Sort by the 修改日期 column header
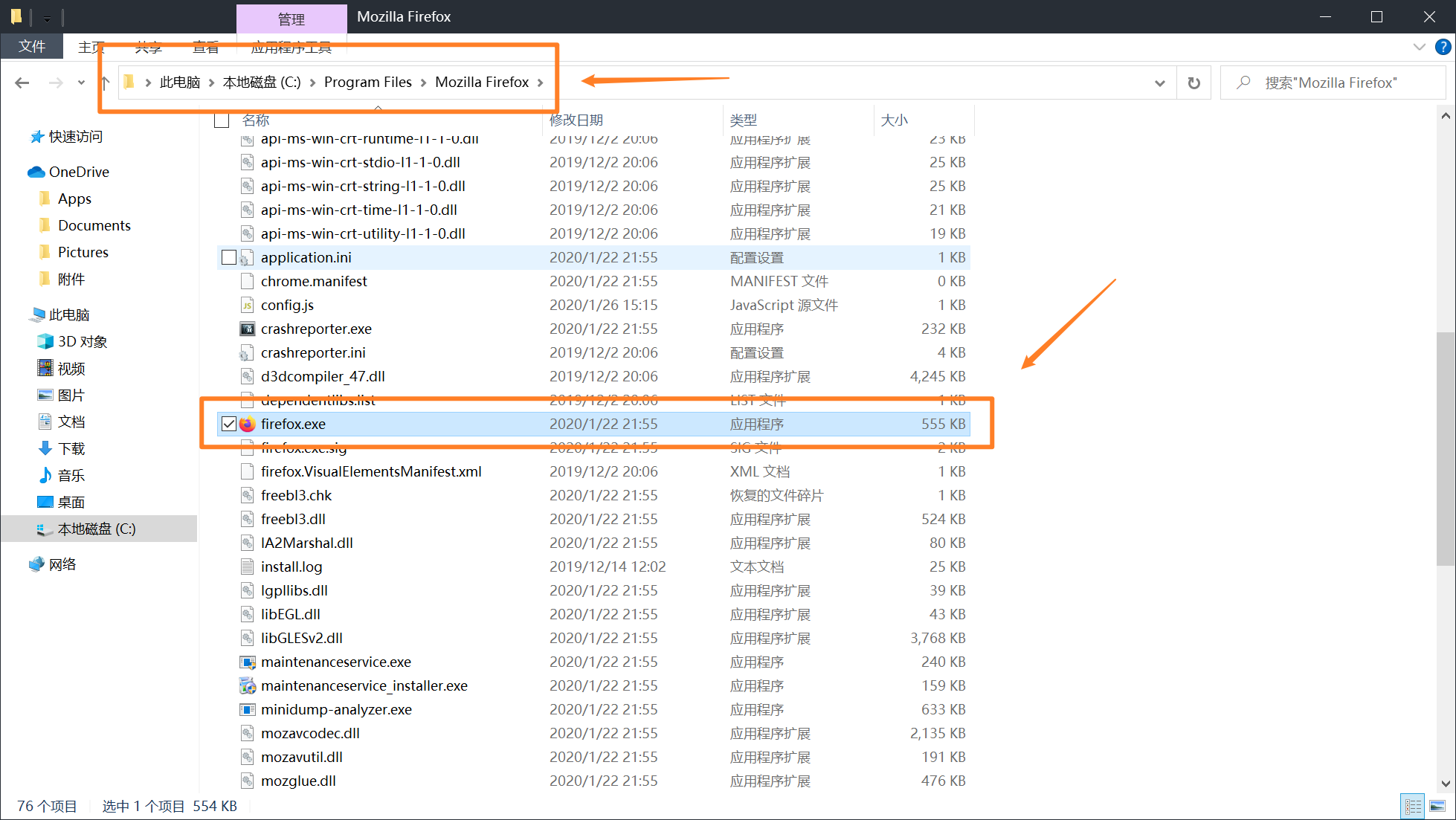 coord(576,120)
